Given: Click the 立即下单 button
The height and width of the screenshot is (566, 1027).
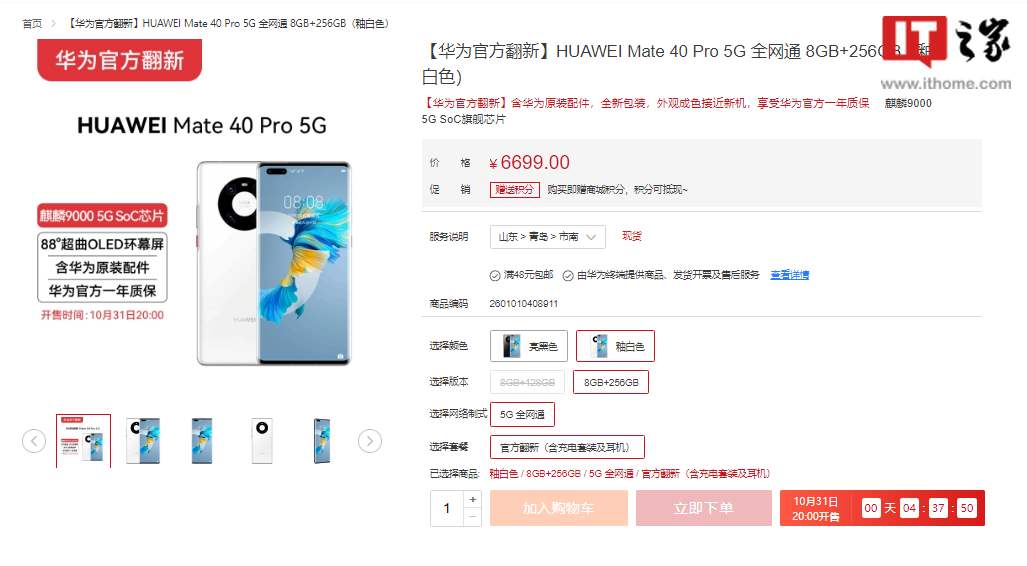Looking at the screenshot, I should click(x=703, y=508).
